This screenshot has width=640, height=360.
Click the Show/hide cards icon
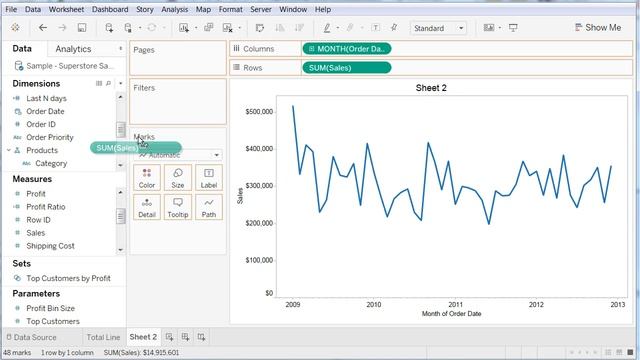(x=489, y=28)
